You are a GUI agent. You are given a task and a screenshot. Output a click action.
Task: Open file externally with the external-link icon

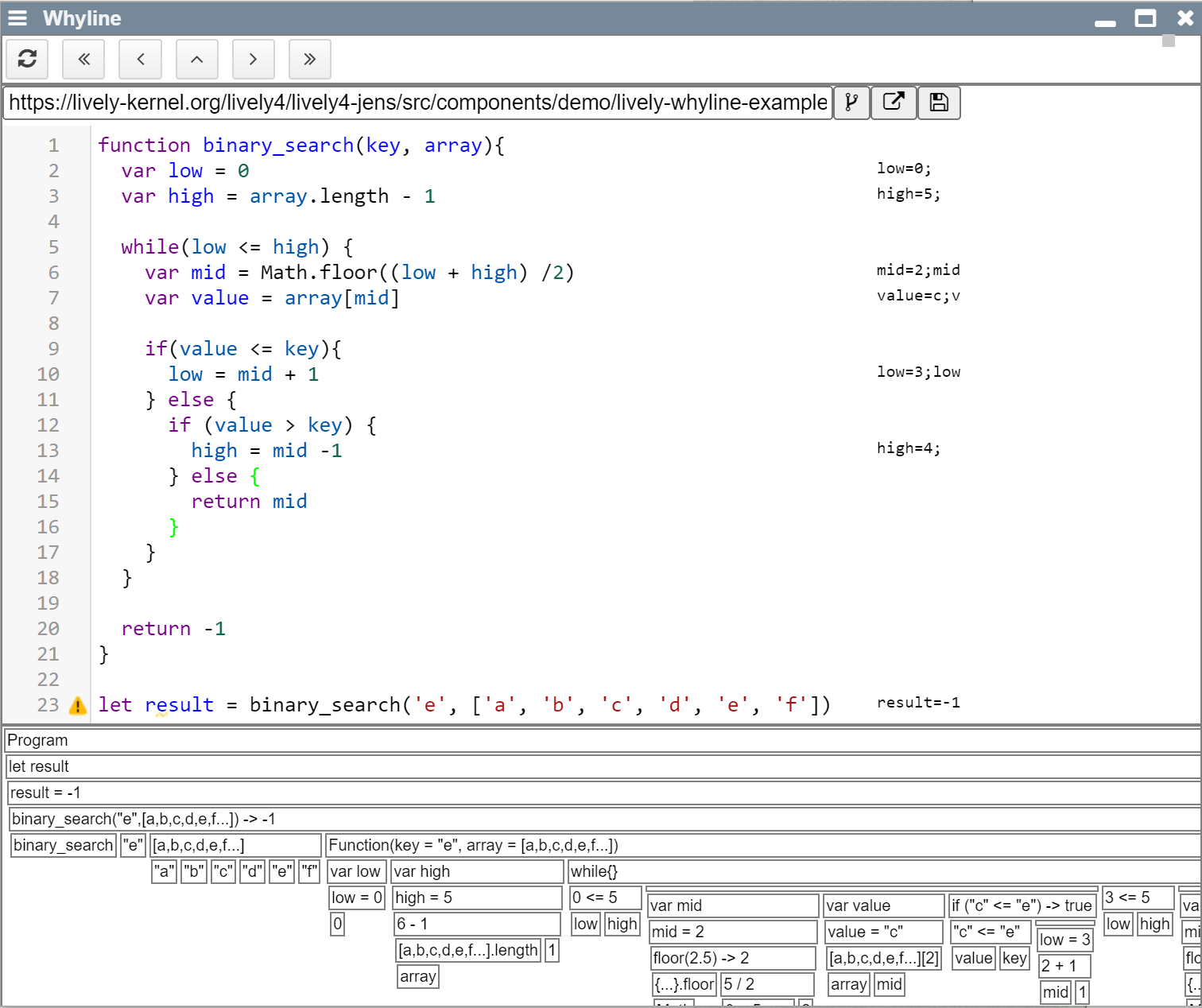point(894,103)
